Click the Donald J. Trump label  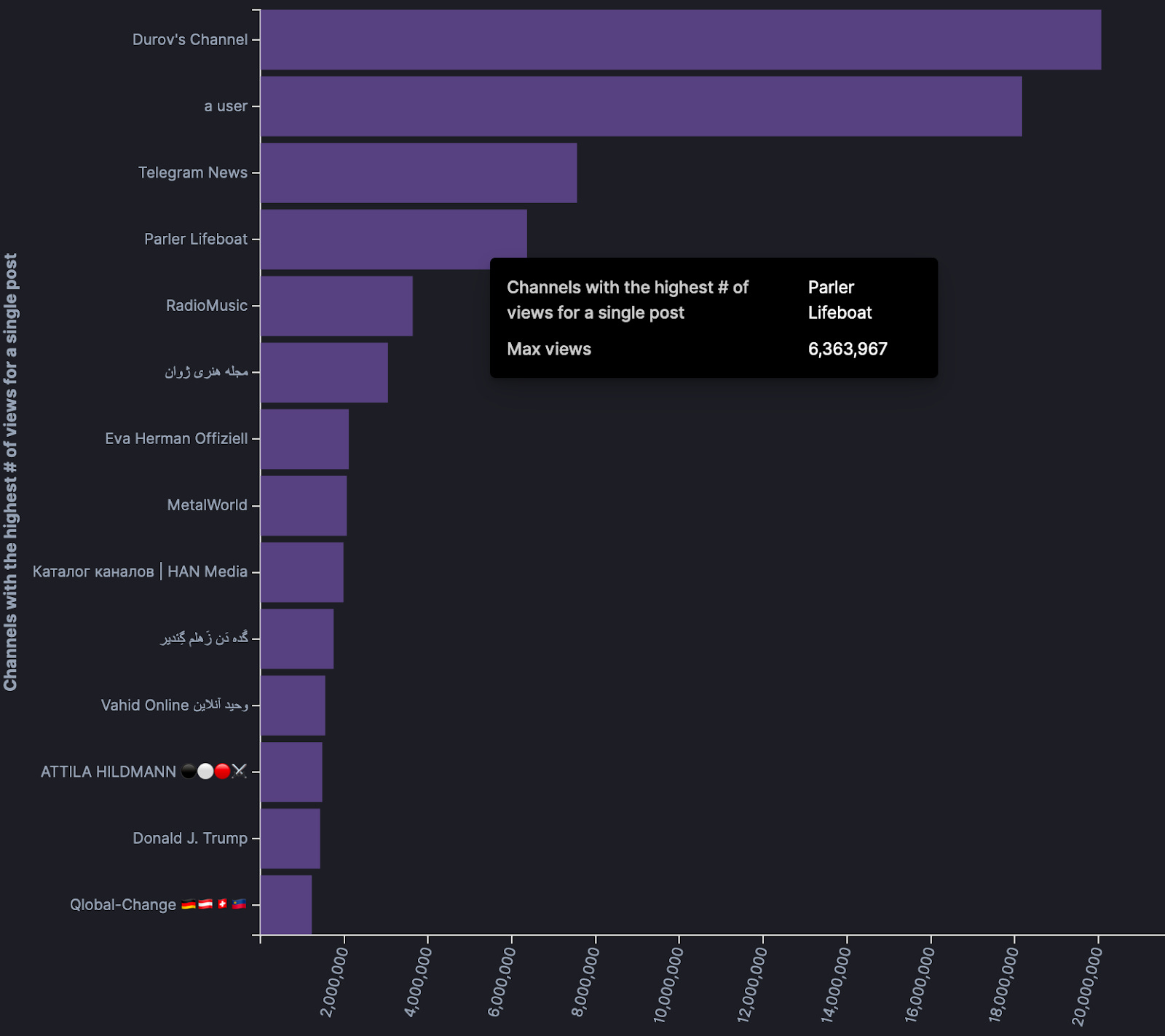(x=190, y=838)
